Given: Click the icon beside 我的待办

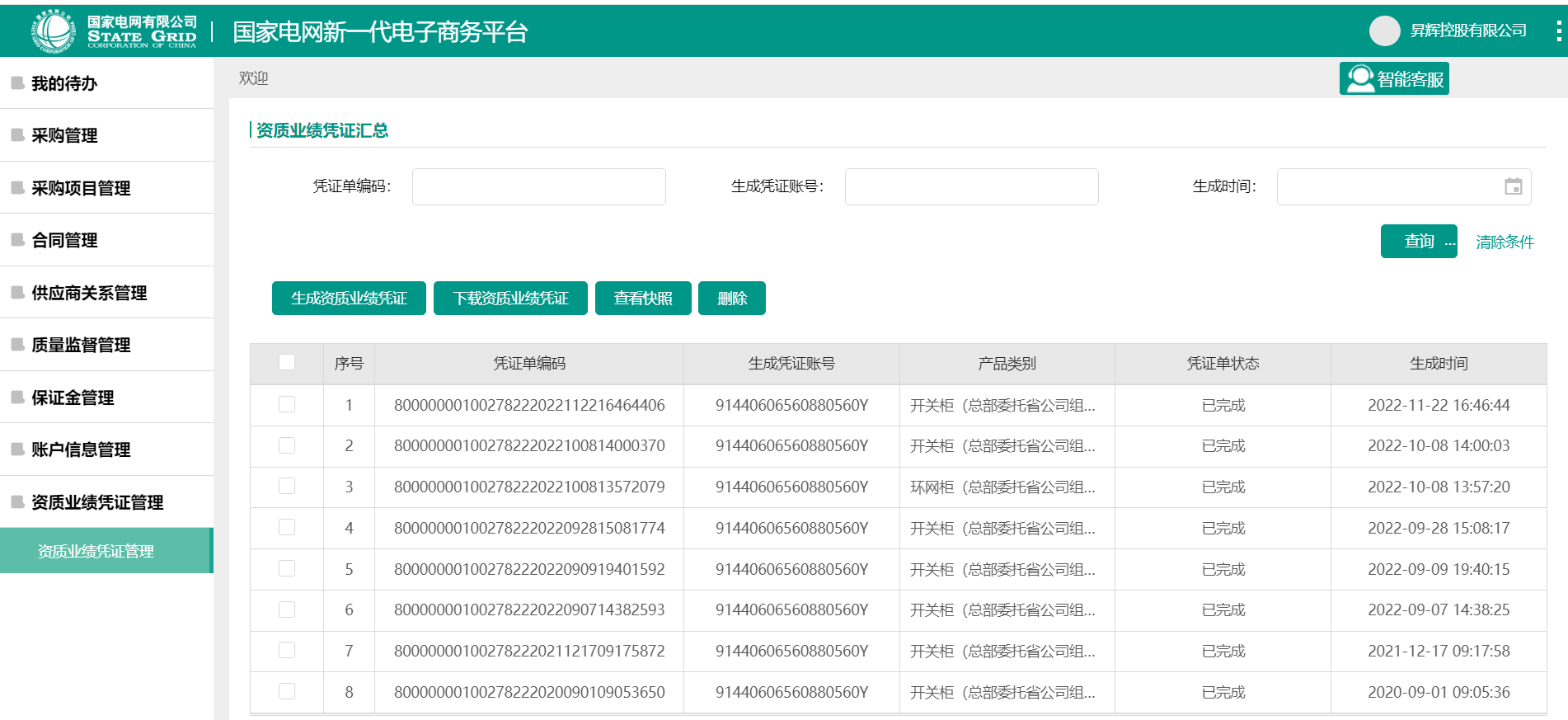Looking at the screenshot, I should [17, 82].
